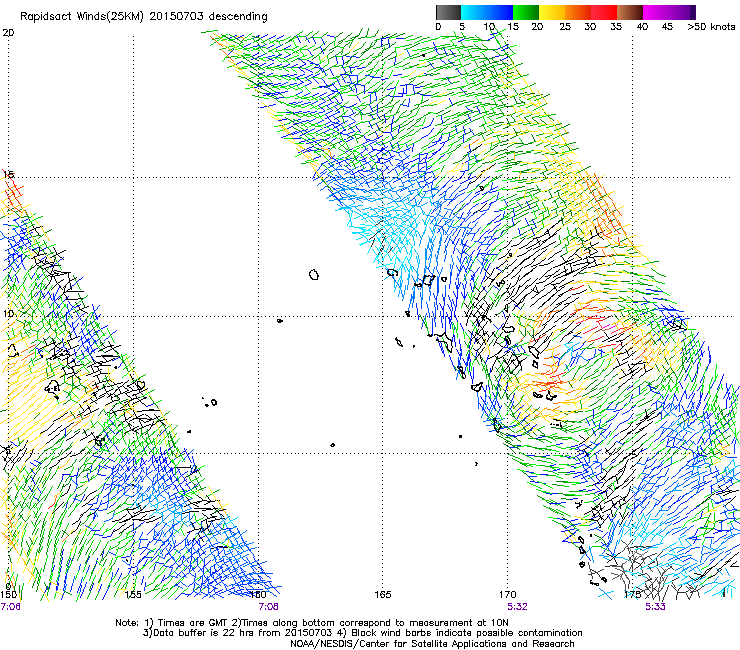
Task: Click the longitude '150' axis label
Action: (x=8, y=594)
